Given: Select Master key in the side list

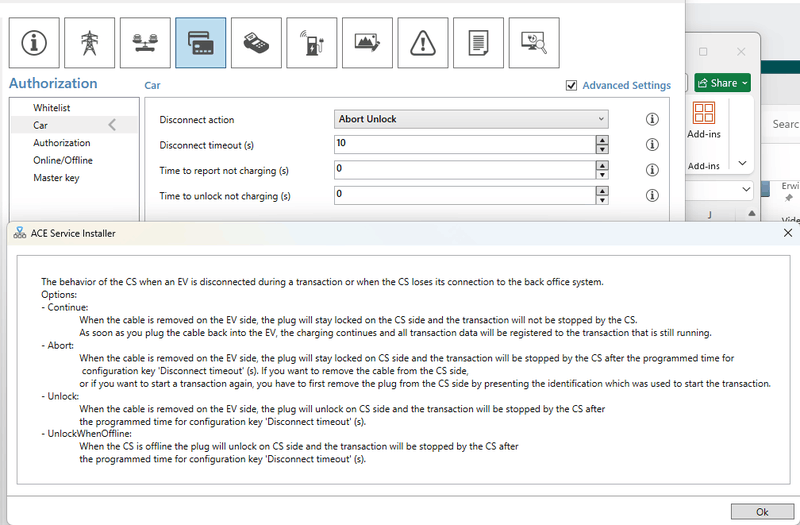Looking at the screenshot, I should tap(56, 178).
